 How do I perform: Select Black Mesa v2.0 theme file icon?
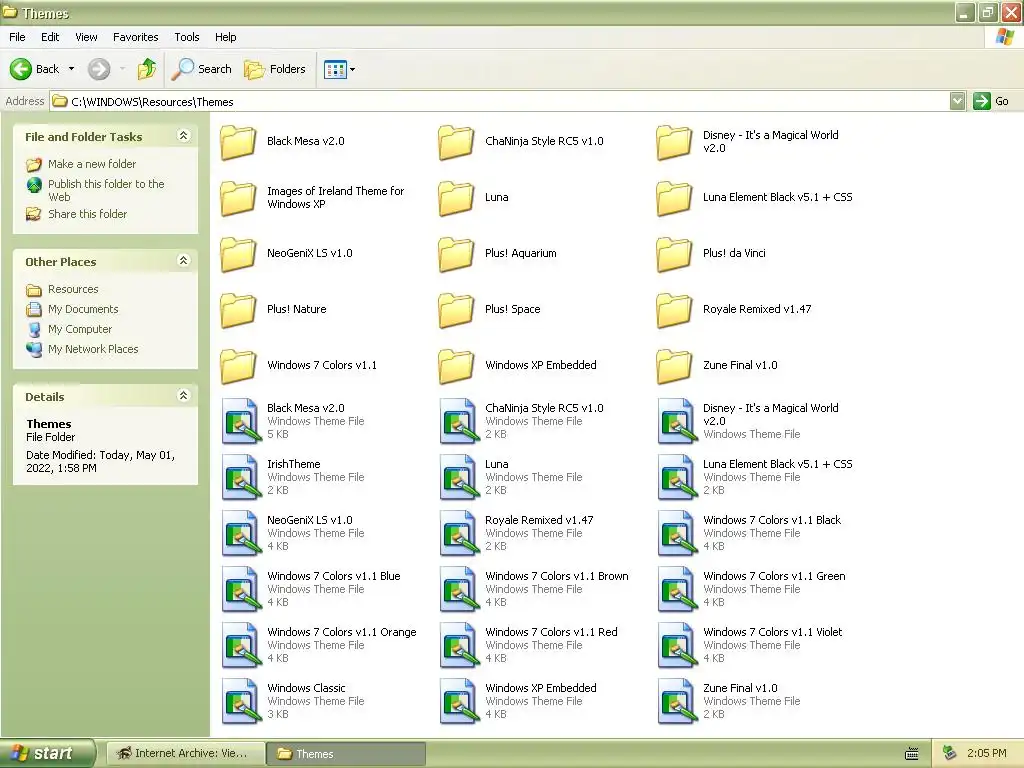point(241,421)
